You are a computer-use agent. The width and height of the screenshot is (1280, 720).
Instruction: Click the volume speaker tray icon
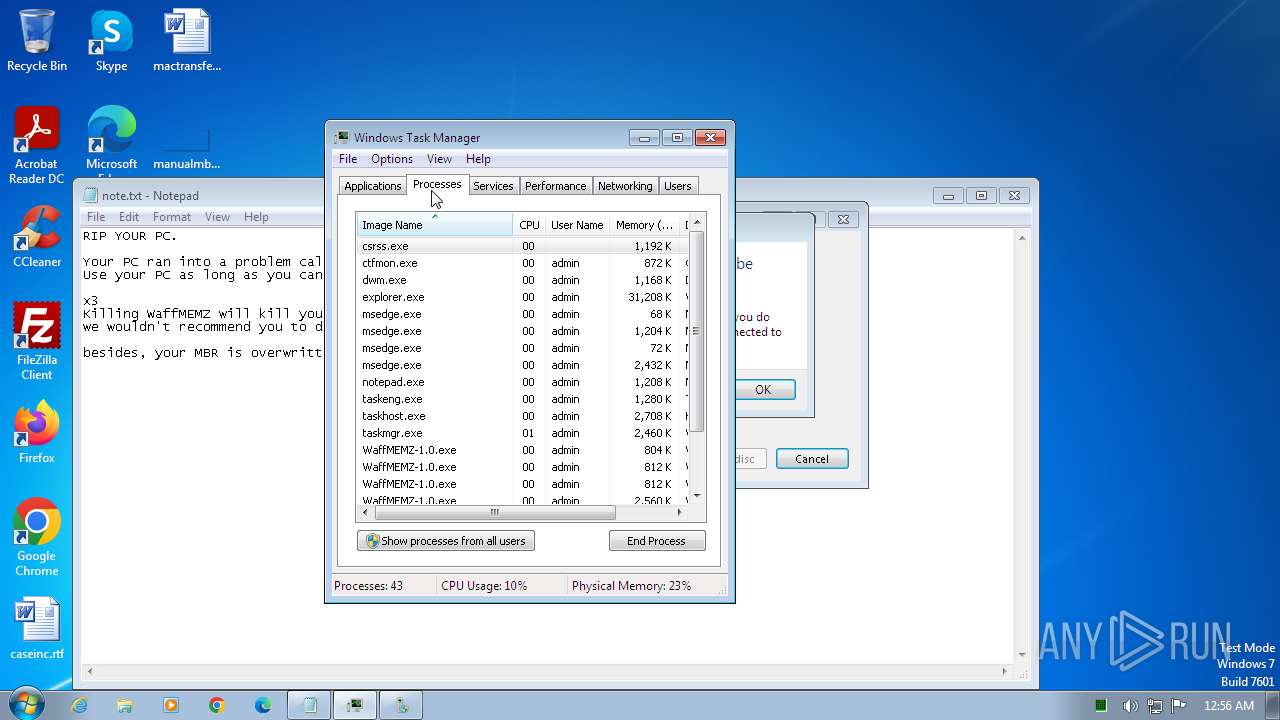[1130, 706]
